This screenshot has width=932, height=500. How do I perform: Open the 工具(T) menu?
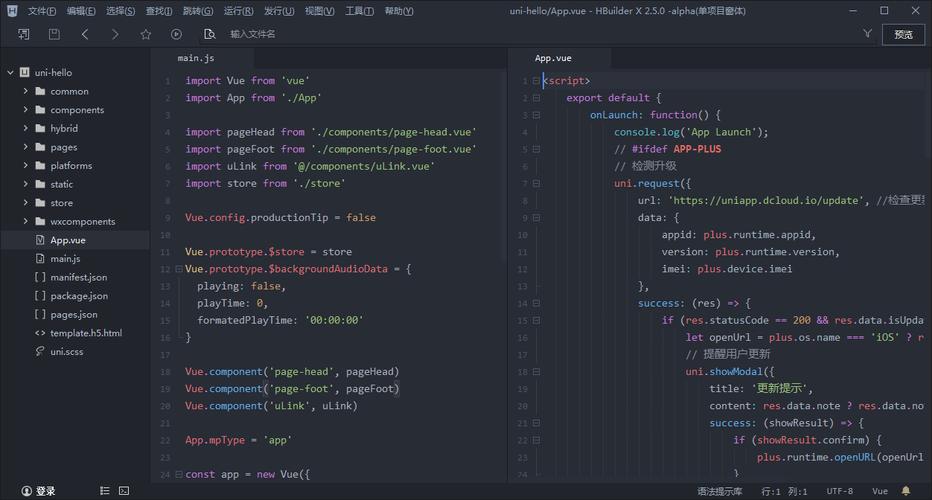coord(360,11)
